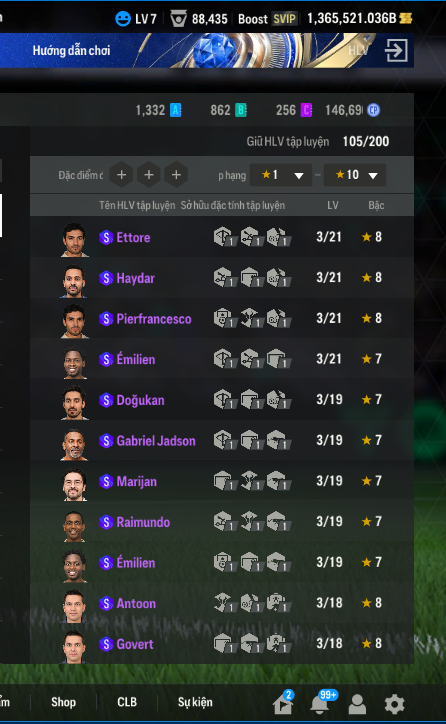Open the settings gear icon
The width and height of the screenshot is (446, 724).
point(394,704)
